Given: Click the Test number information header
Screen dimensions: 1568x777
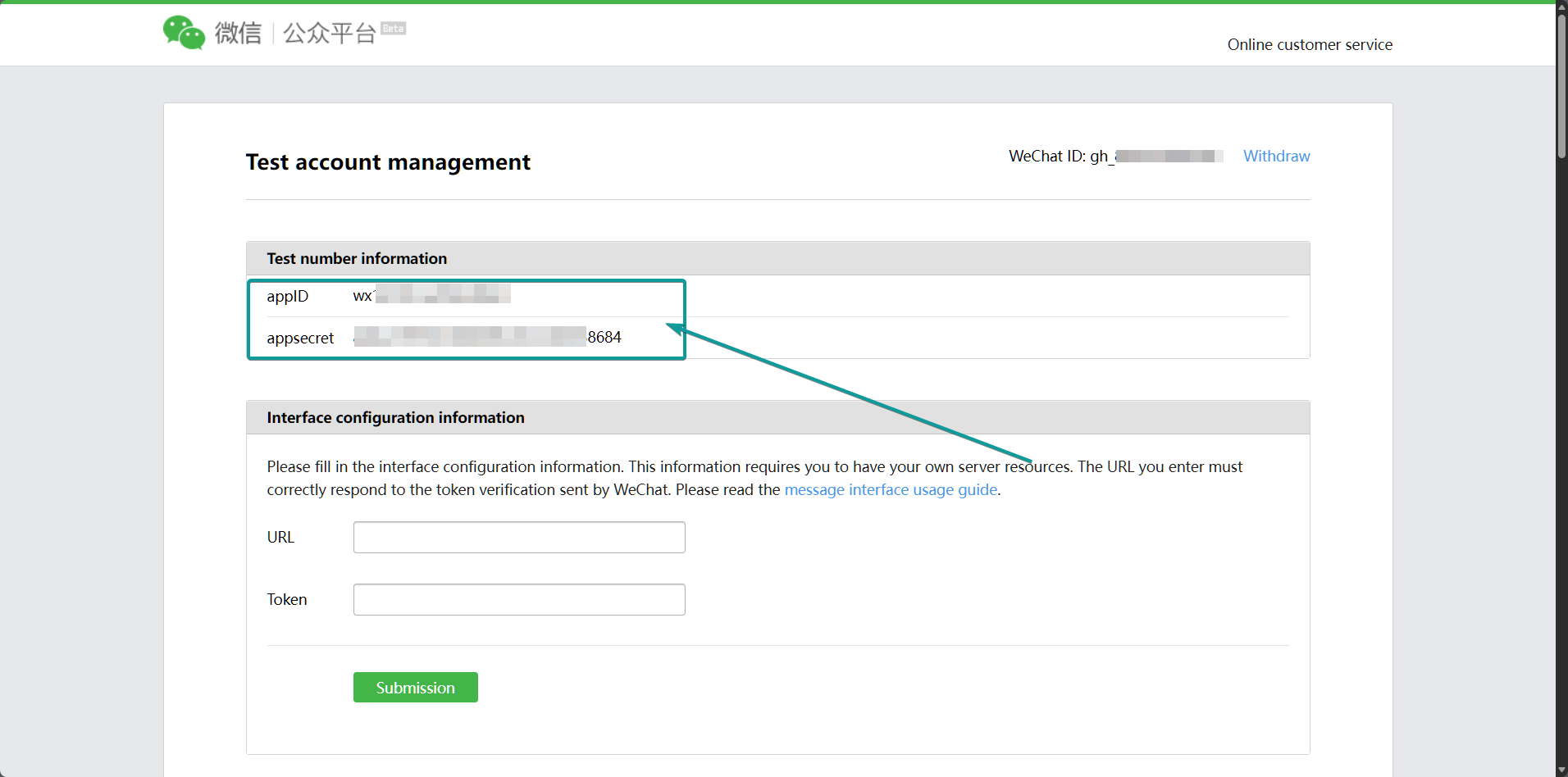Looking at the screenshot, I should [x=777, y=258].
